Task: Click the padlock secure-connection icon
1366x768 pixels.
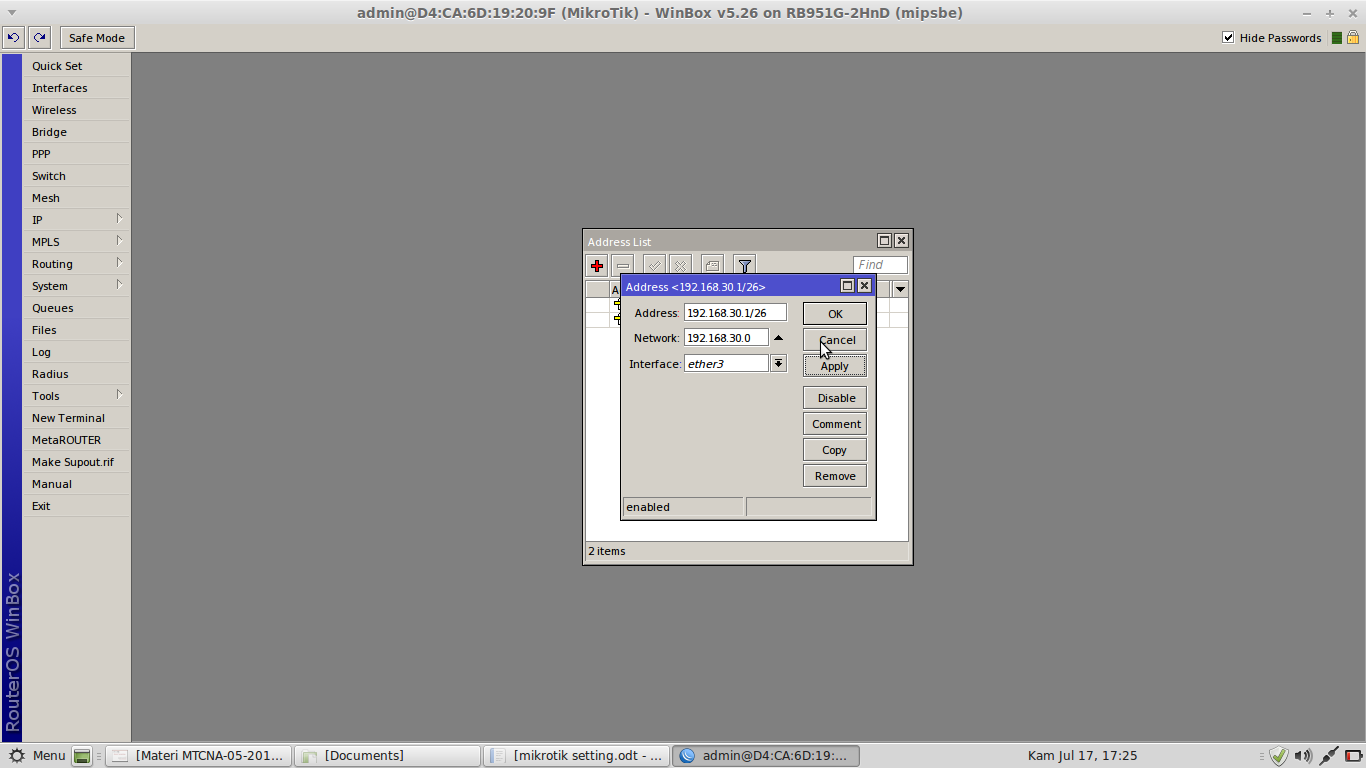Action: tap(1353, 38)
